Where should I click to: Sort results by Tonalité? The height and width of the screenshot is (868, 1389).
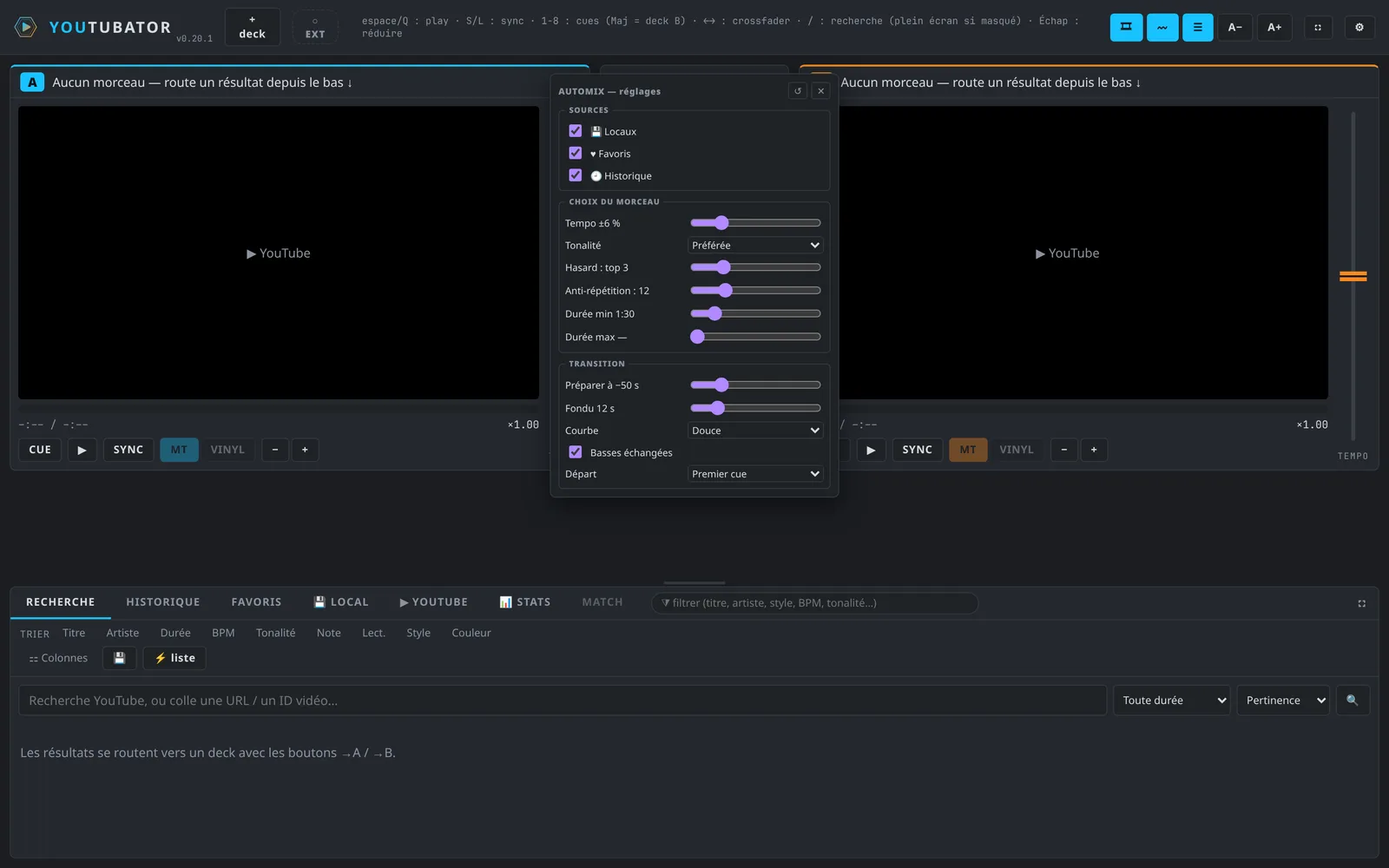[275, 633]
